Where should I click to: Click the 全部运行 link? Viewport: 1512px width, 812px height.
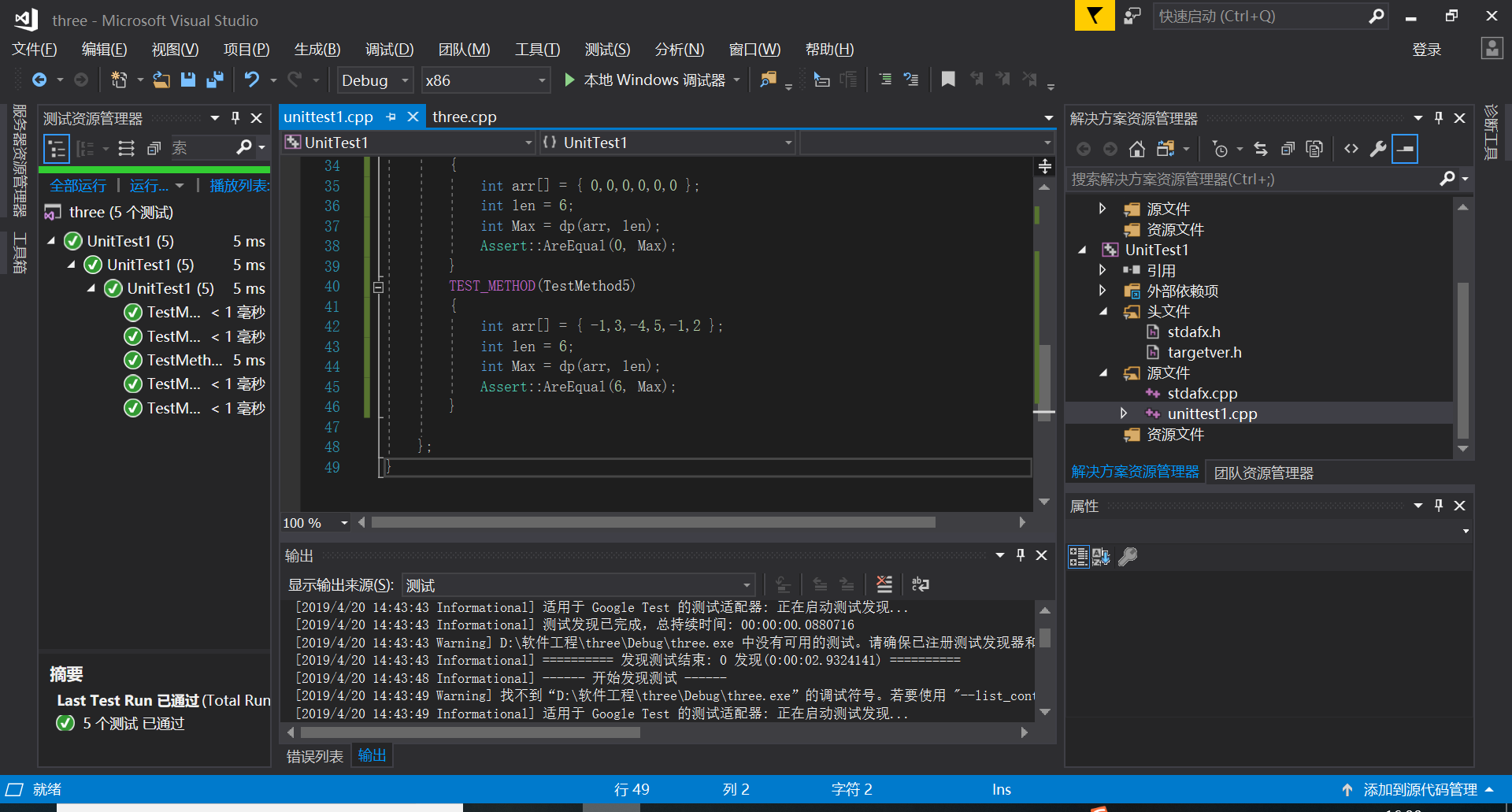[78, 186]
